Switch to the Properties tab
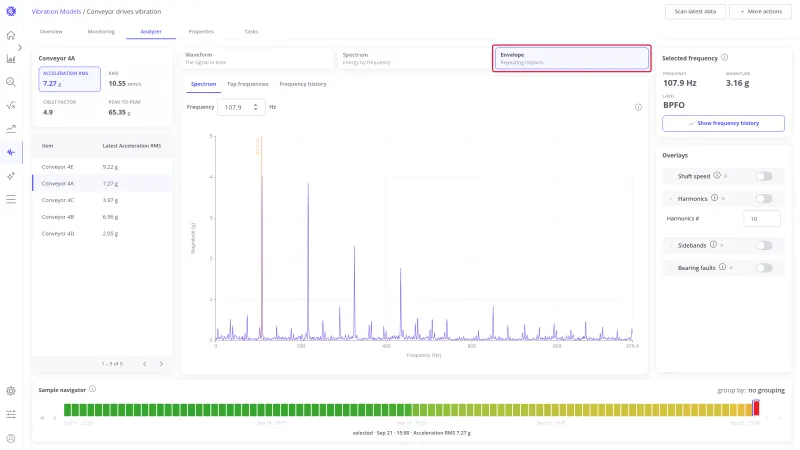Image resolution: width=800 pixels, height=450 pixels. [x=201, y=32]
